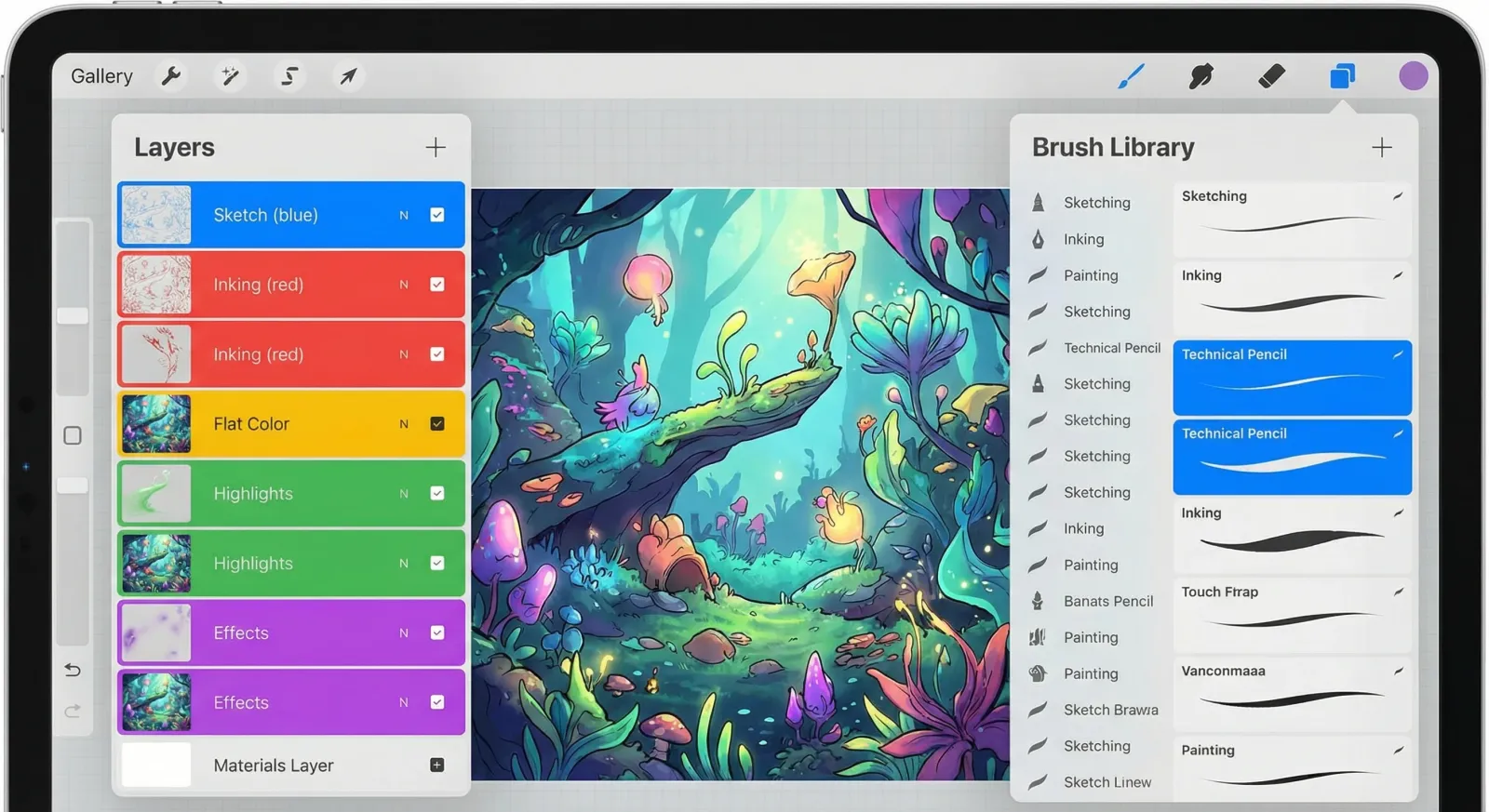Viewport: 1489px width, 812px height.
Task: Select the Flat Color layer row
Action: click(x=291, y=423)
